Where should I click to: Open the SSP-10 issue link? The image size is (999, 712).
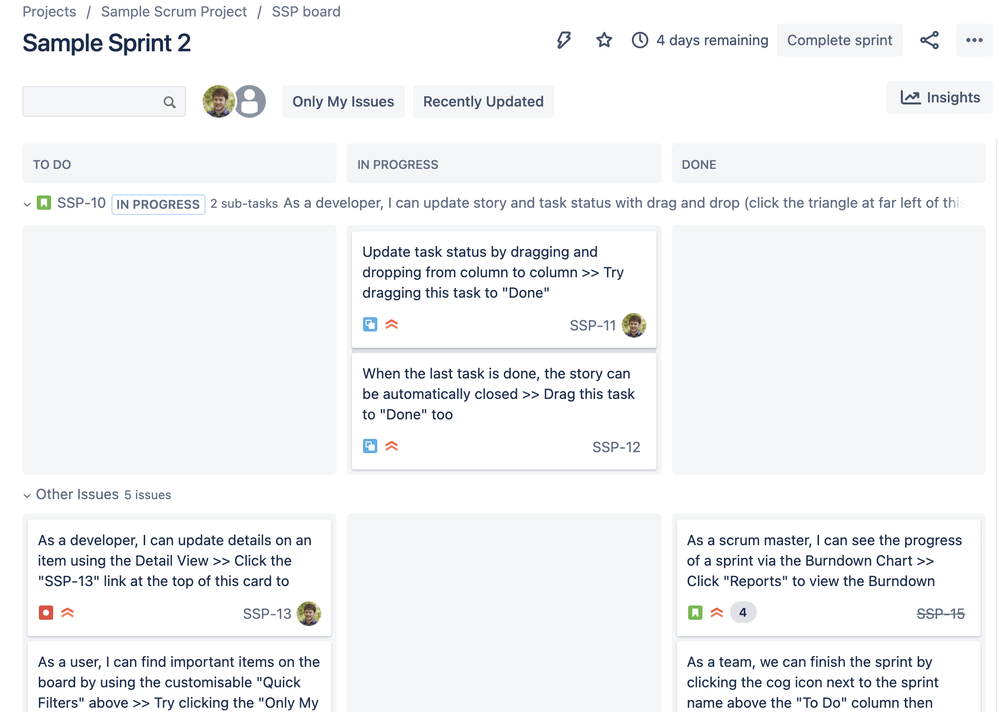pos(82,203)
